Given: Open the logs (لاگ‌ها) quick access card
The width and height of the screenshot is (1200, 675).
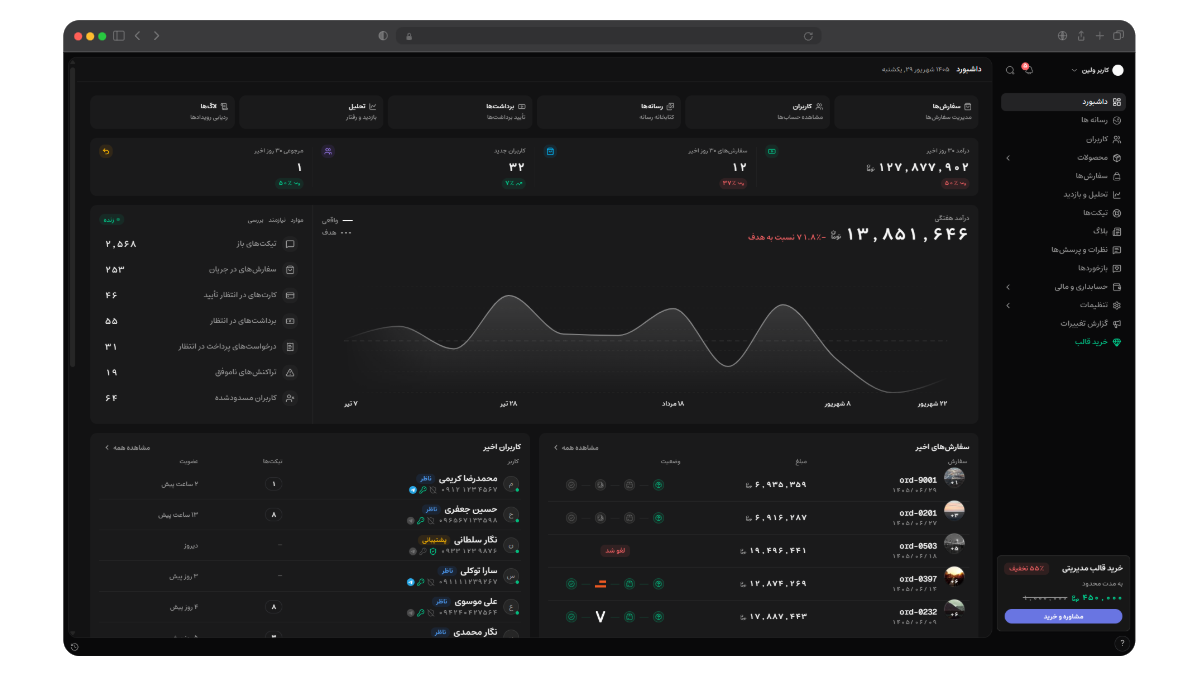Looking at the screenshot, I should coord(162,112).
